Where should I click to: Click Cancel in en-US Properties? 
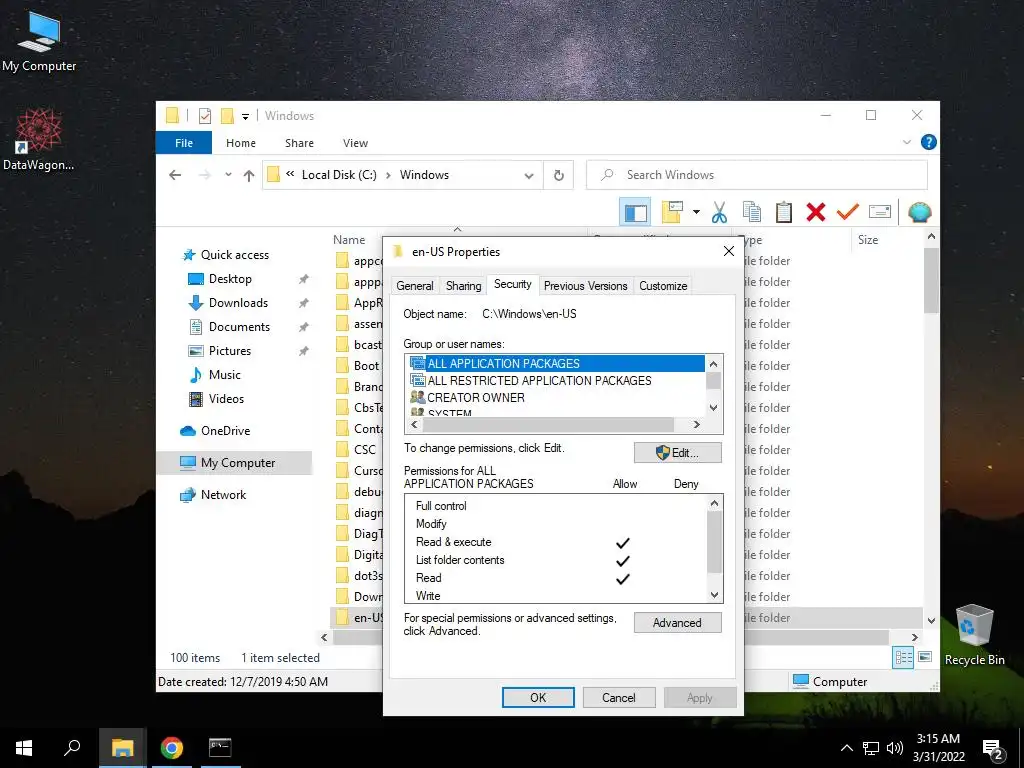point(618,697)
